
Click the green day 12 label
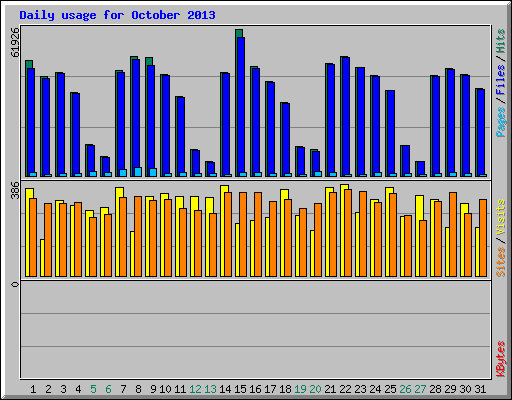point(195,389)
